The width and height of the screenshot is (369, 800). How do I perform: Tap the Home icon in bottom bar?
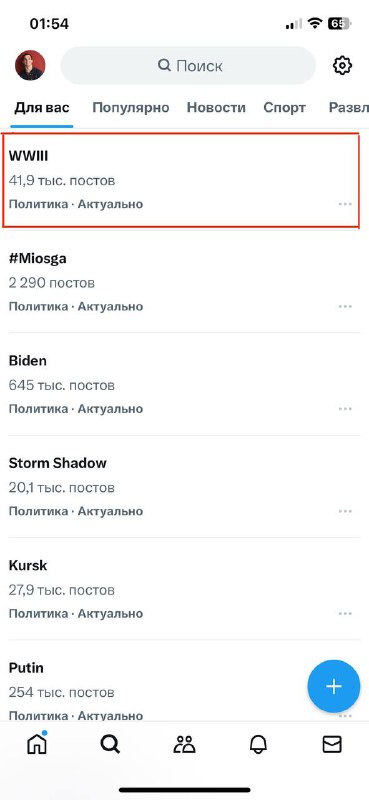coord(37,743)
